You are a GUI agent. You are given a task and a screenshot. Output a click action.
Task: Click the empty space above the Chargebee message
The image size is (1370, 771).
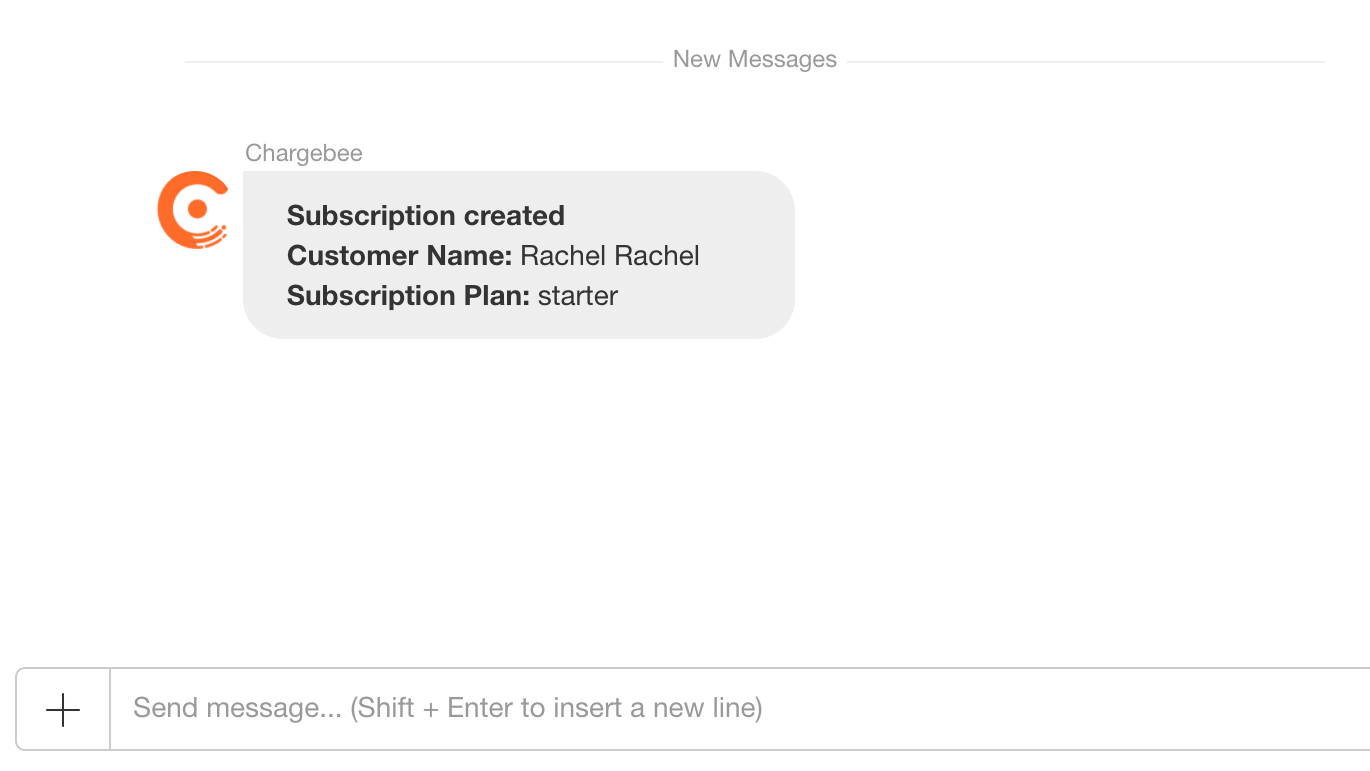700,110
